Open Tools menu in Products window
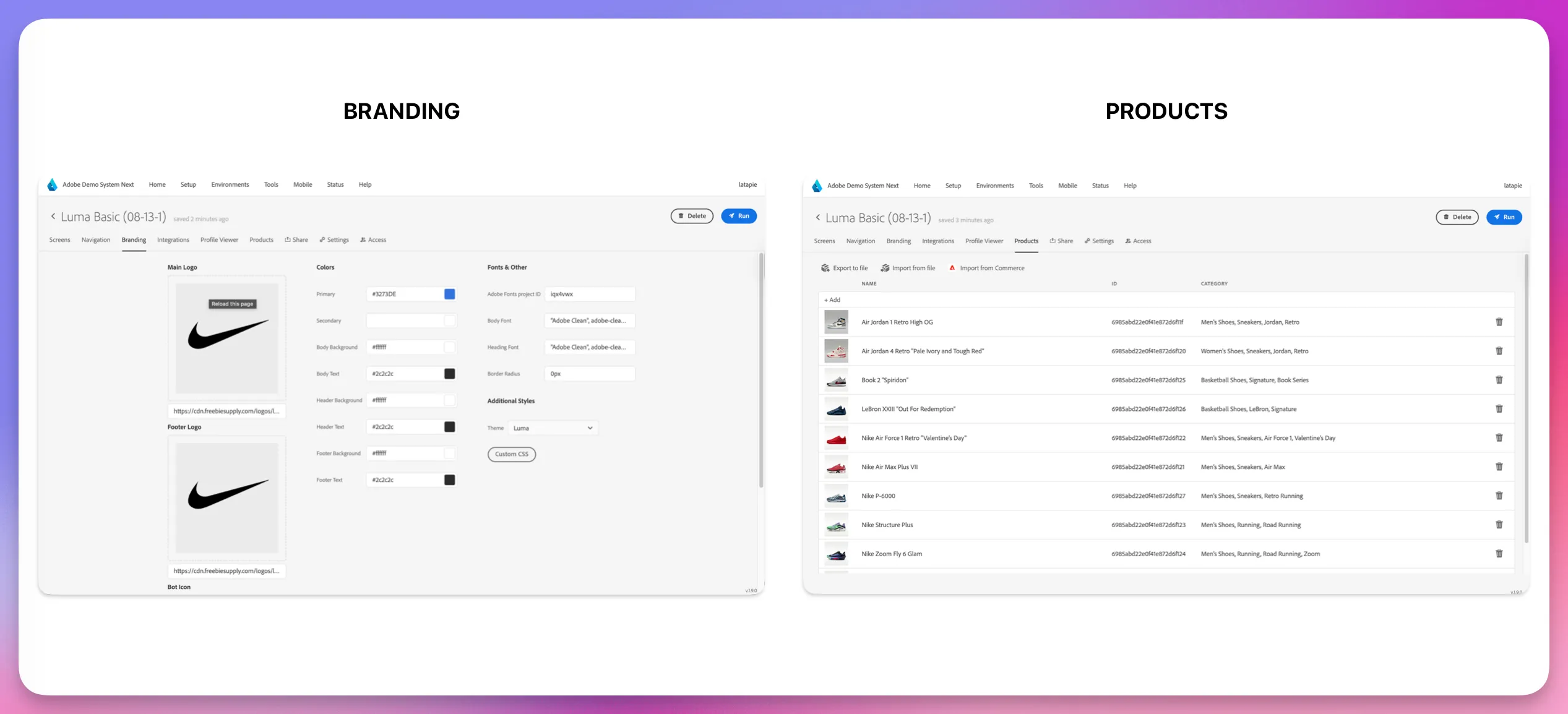This screenshot has height=714, width=1568. click(1036, 186)
